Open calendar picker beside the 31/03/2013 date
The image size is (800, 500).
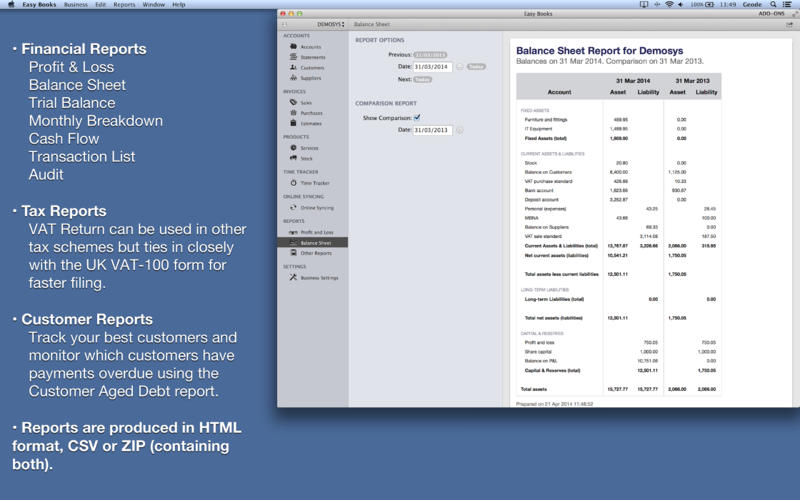pyautogui.click(x=459, y=130)
